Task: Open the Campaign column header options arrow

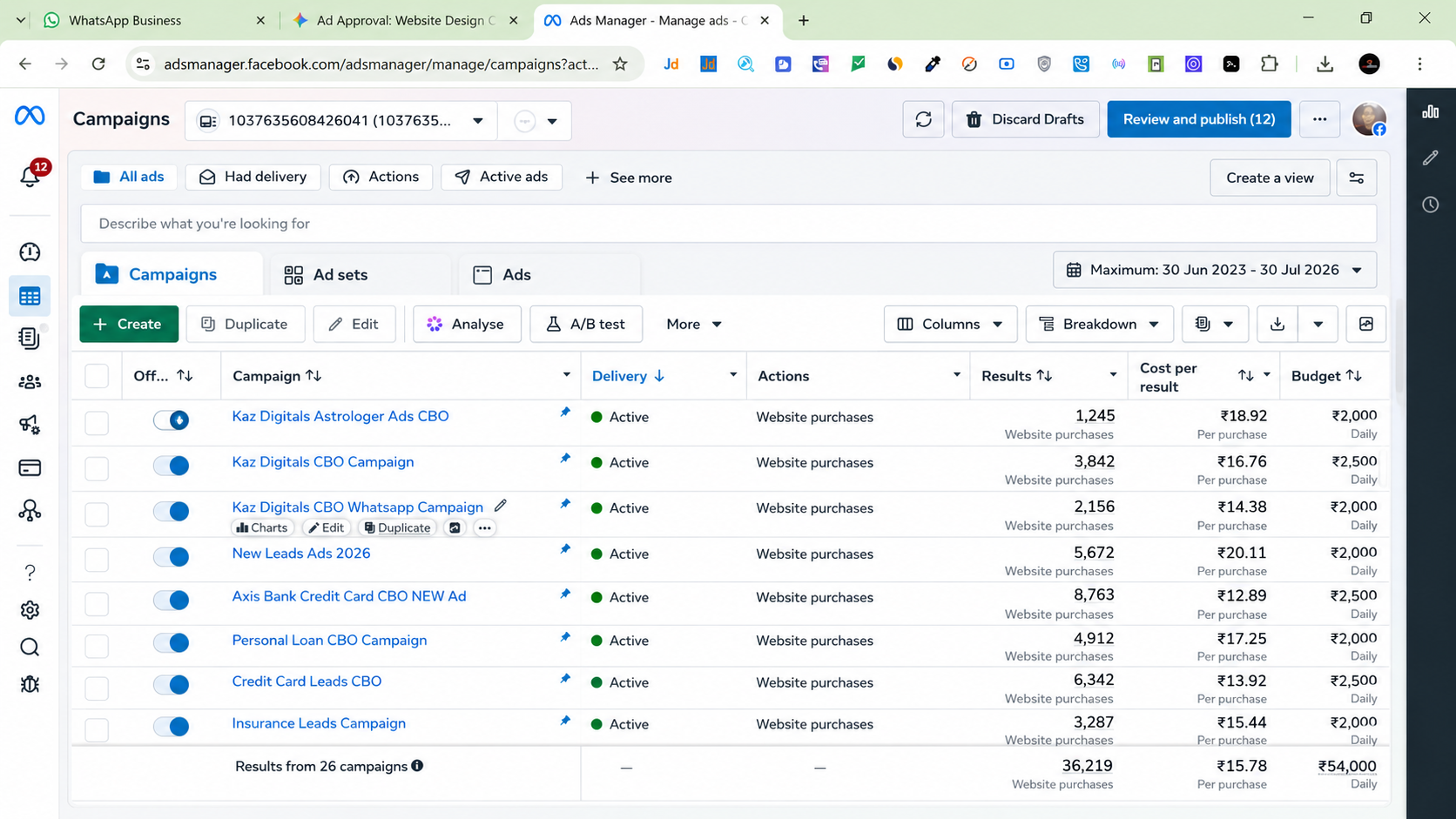Action: 567,375
